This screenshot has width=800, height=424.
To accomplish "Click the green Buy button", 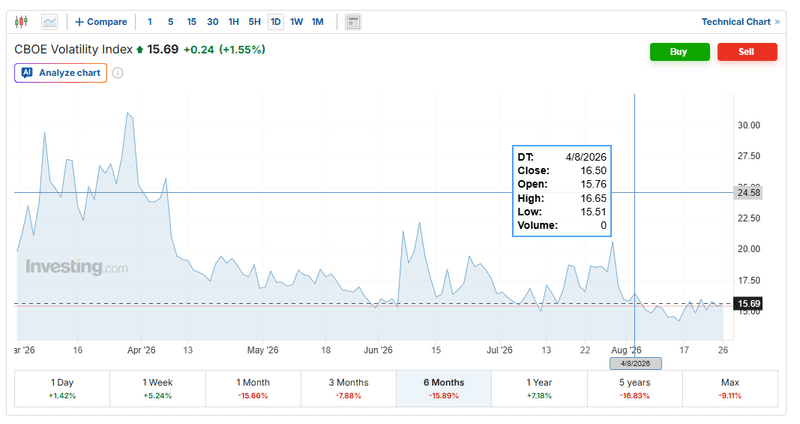I will 680,52.
